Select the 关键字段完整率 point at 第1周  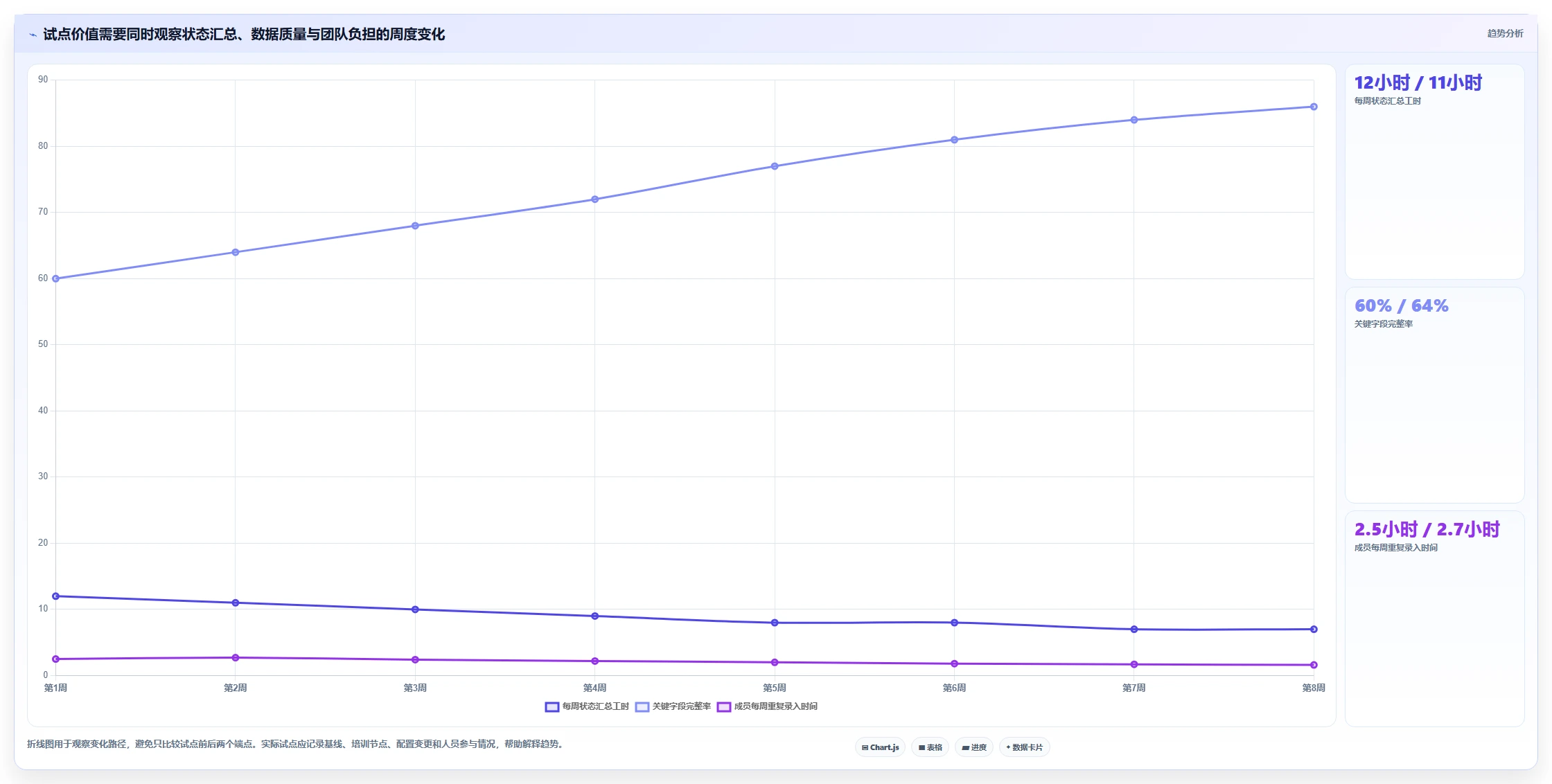coord(56,278)
